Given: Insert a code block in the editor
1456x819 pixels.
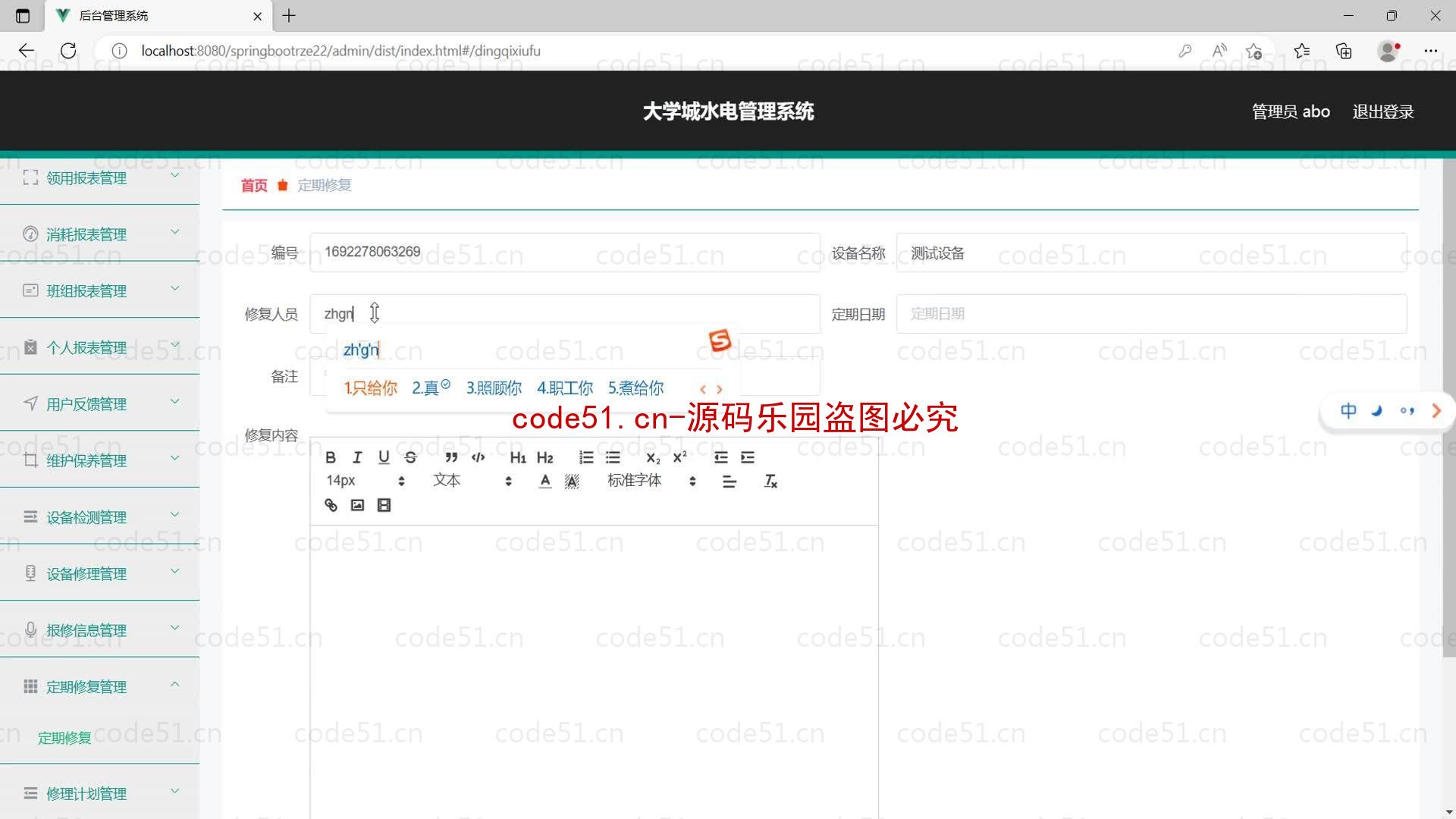Looking at the screenshot, I should (478, 457).
